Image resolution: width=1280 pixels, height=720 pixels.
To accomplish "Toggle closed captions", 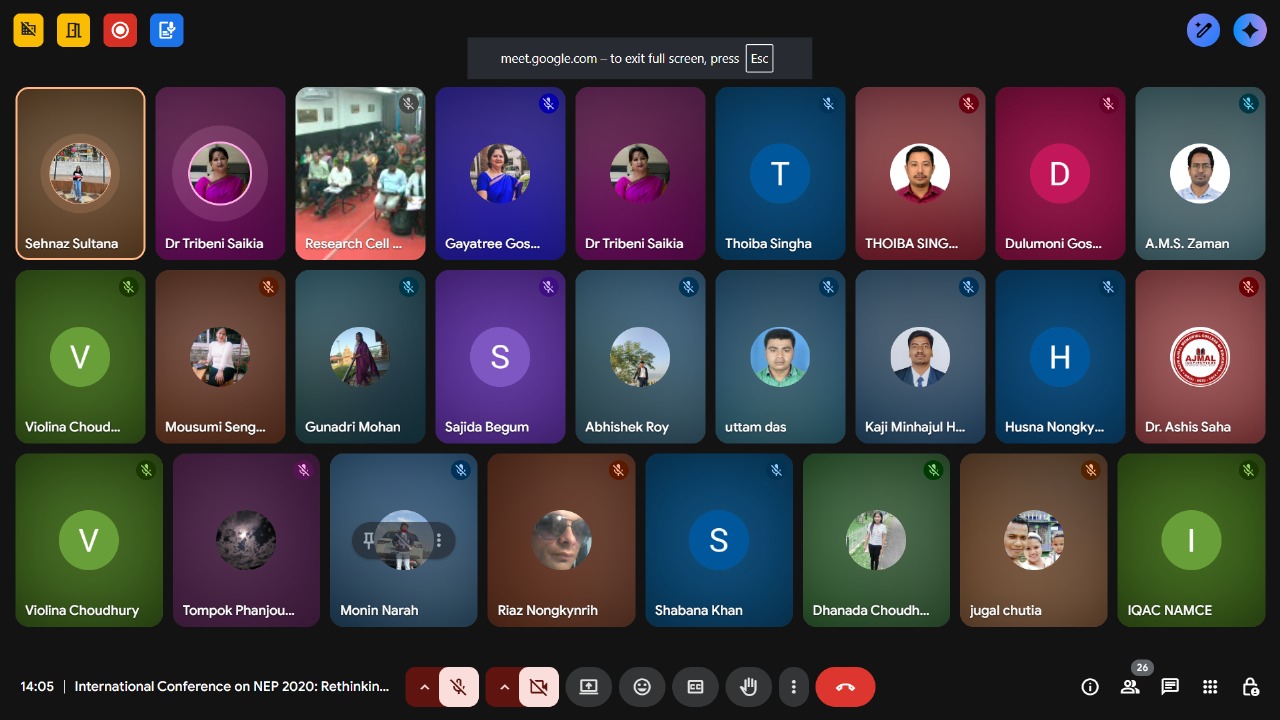I will 695,687.
